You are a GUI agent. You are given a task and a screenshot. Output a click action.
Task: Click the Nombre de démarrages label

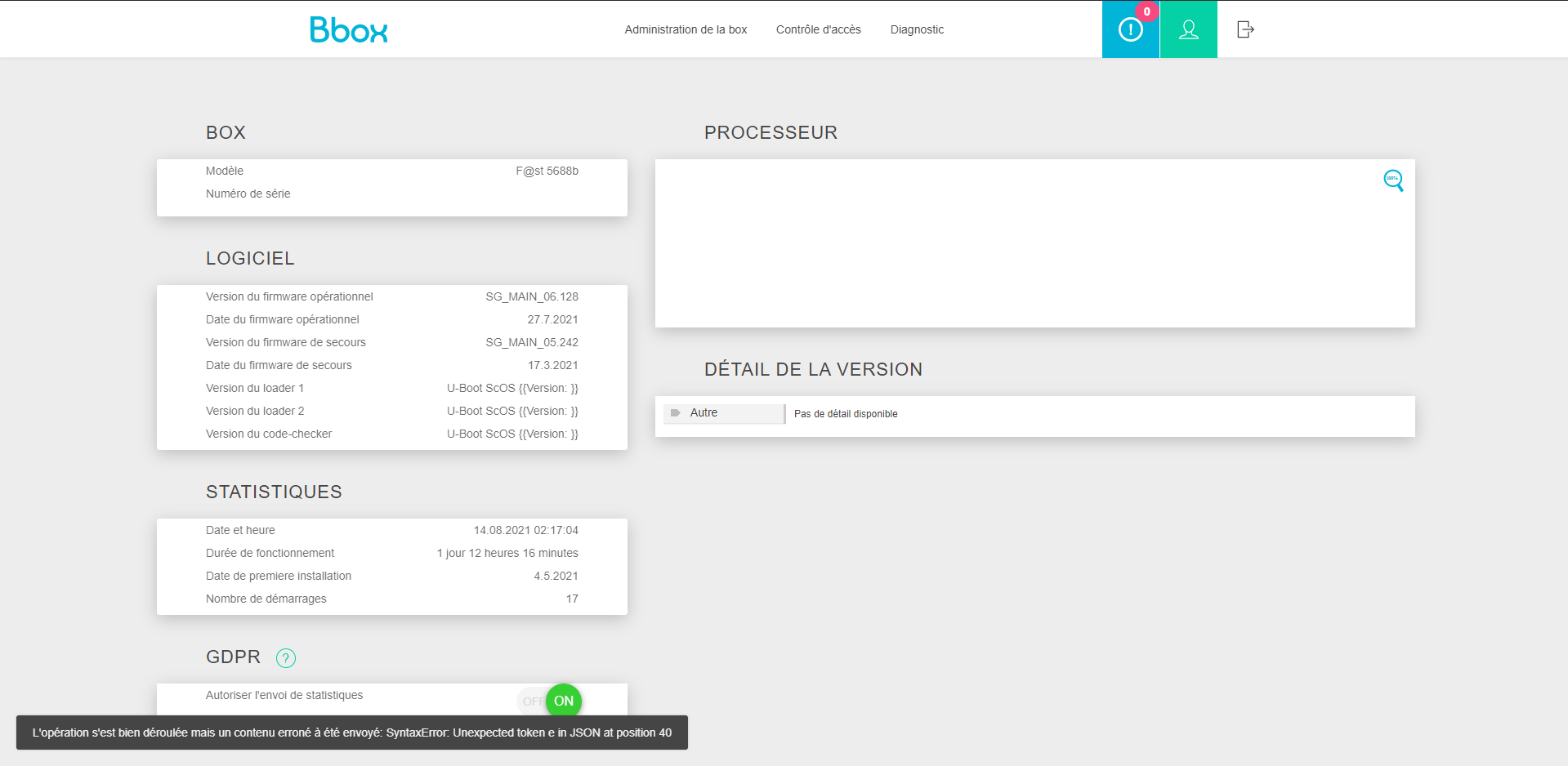pos(266,599)
